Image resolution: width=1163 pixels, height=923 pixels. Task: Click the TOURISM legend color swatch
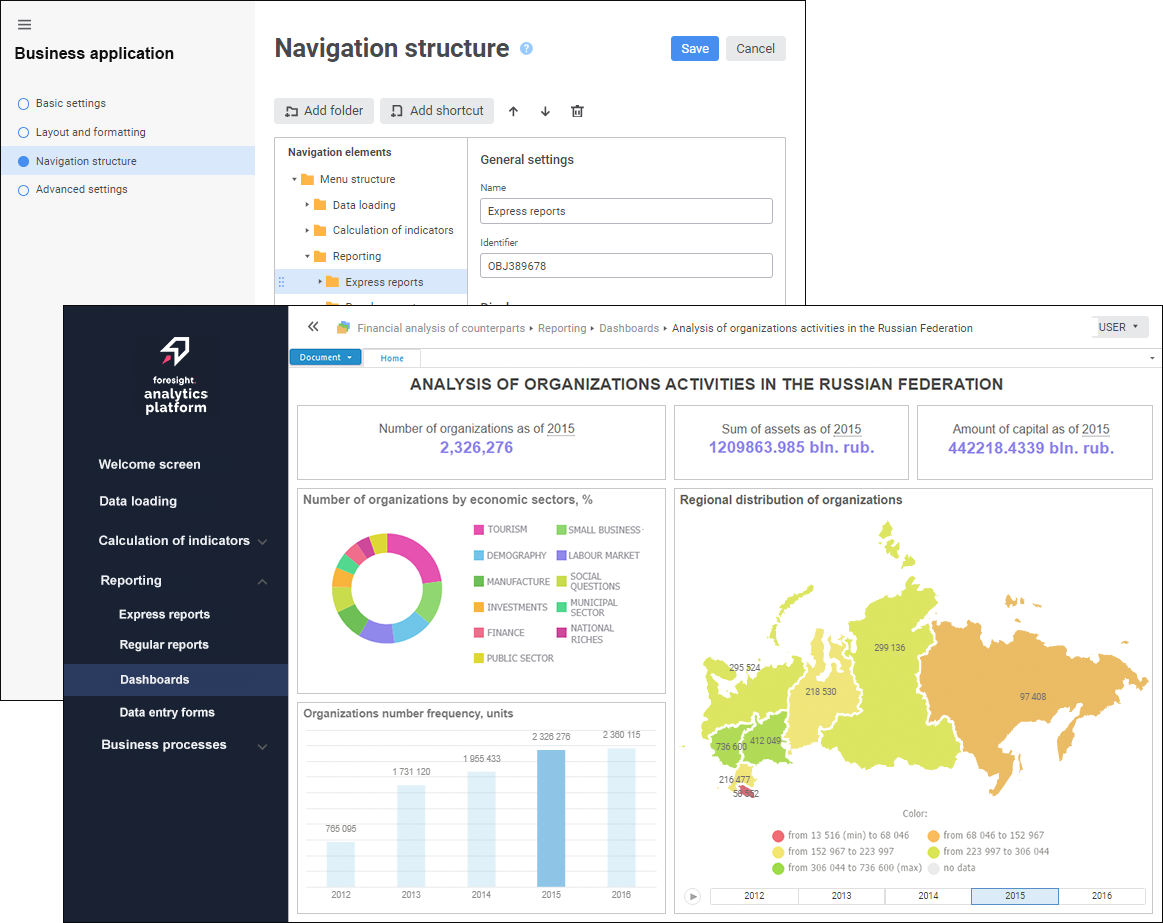click(478, 530)
